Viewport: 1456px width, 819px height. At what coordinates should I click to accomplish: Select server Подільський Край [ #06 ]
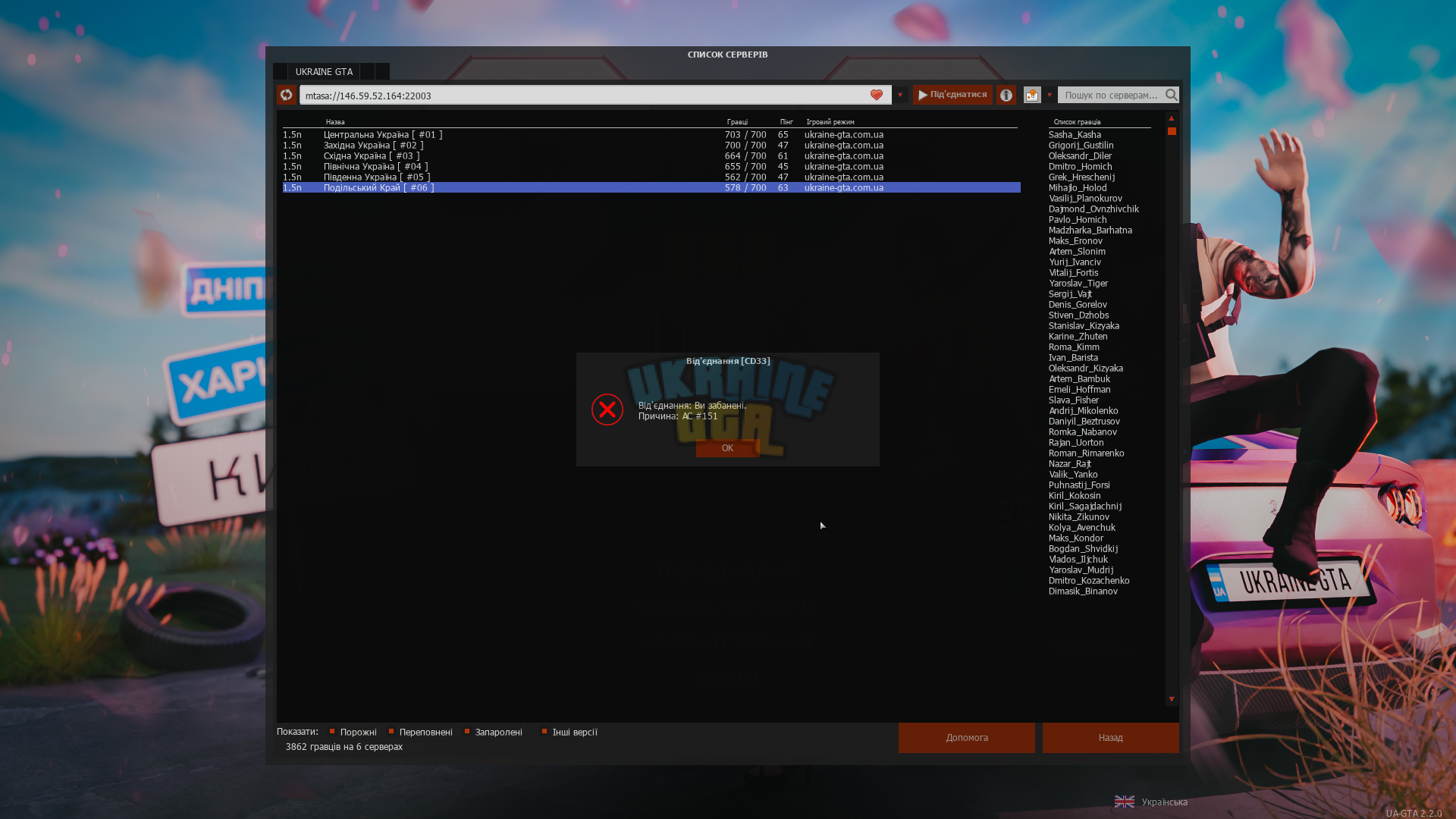[x=651, y=187]
